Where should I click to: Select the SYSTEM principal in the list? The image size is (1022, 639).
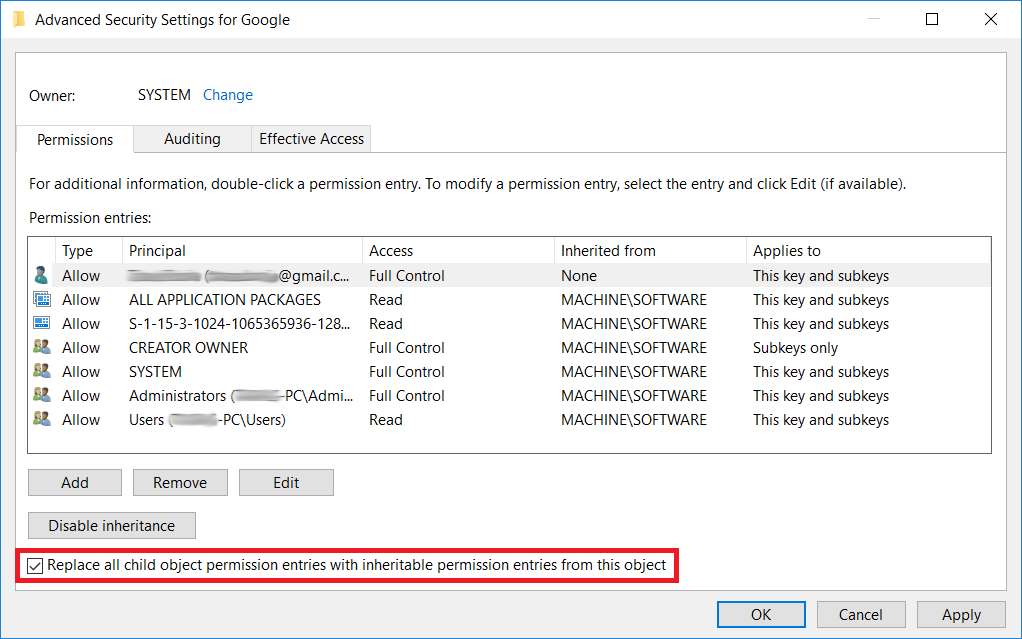tap(155, 372)
